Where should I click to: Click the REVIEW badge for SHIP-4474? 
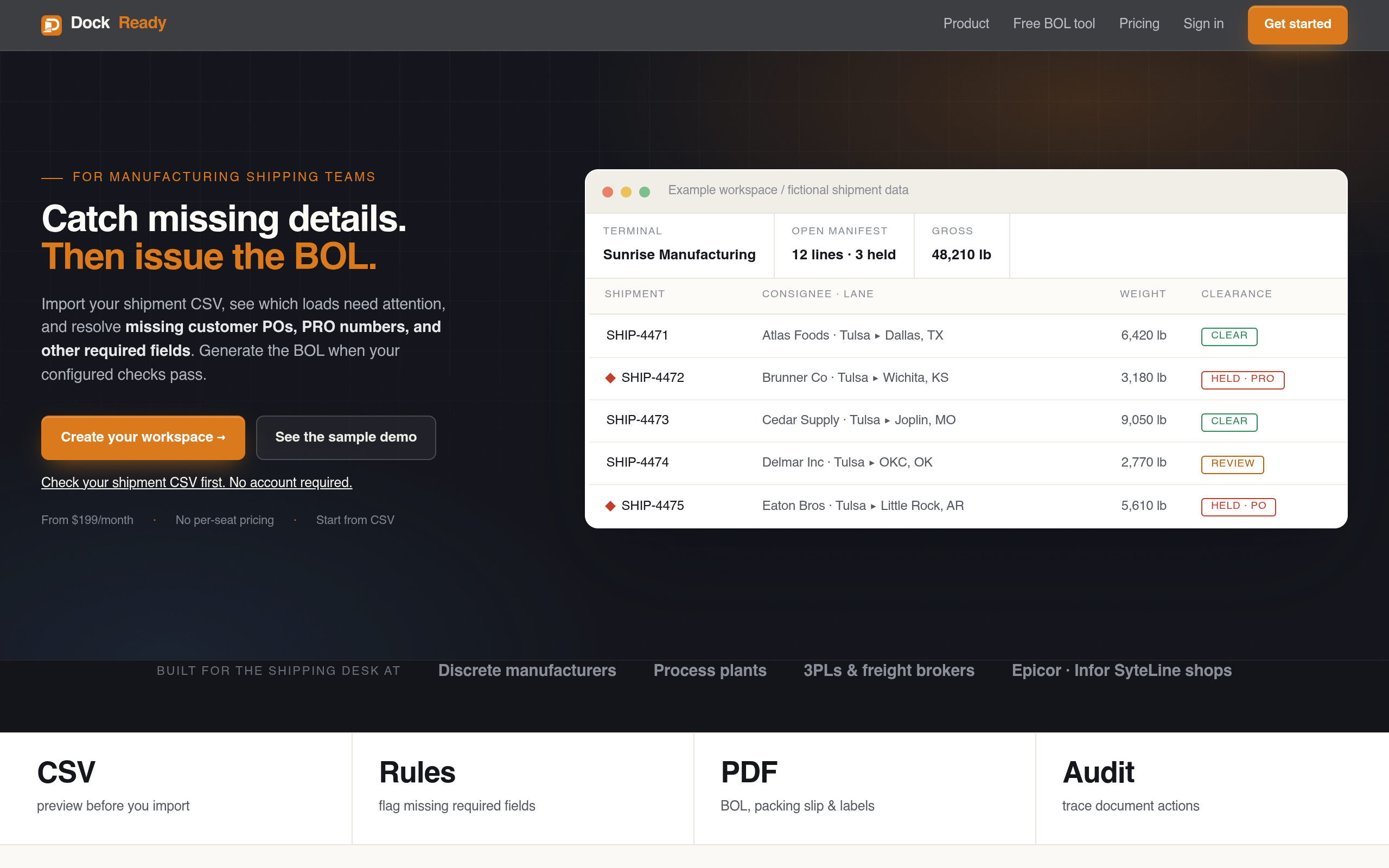pyautogui.click(x=1232, y=464)
